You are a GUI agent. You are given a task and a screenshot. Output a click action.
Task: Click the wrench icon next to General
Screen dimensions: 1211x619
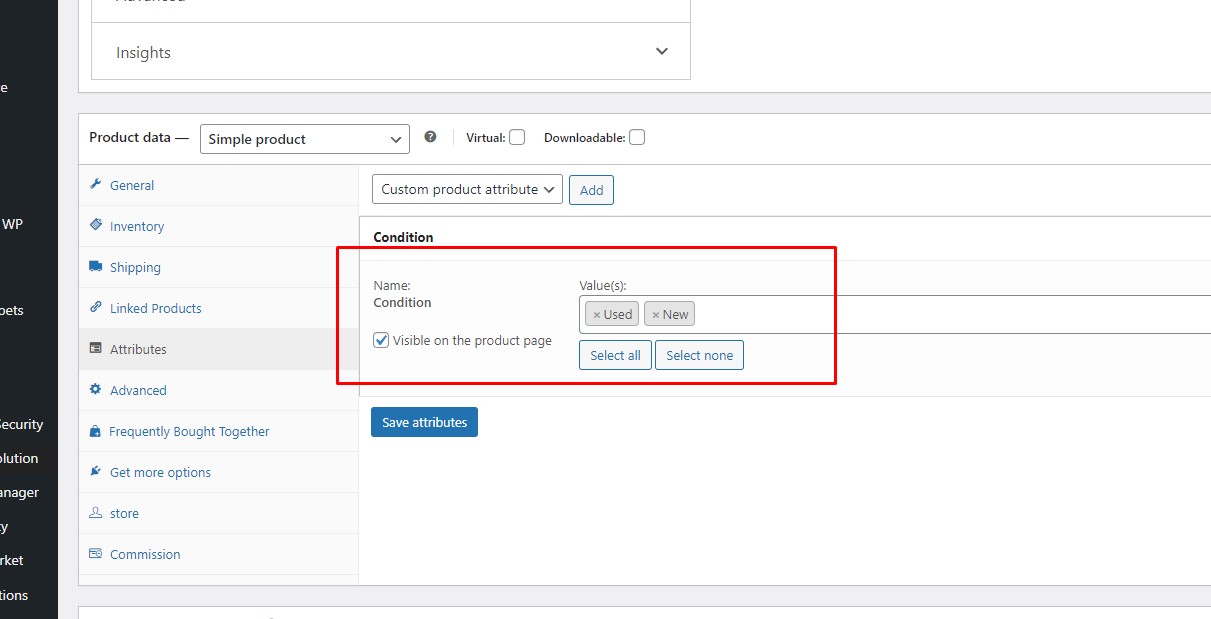click(x=96, y=185)
